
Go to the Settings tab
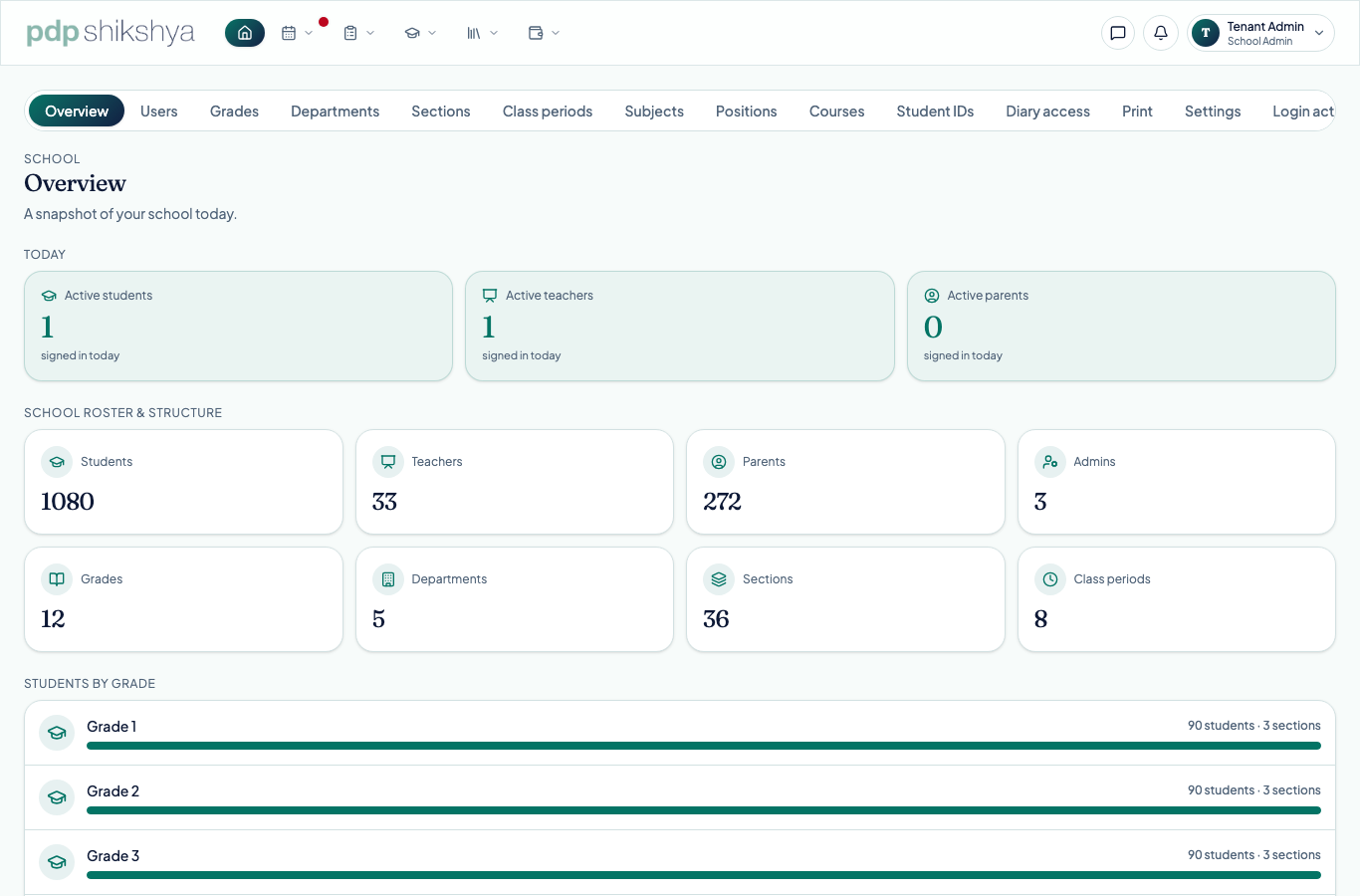pos(1213,112)
